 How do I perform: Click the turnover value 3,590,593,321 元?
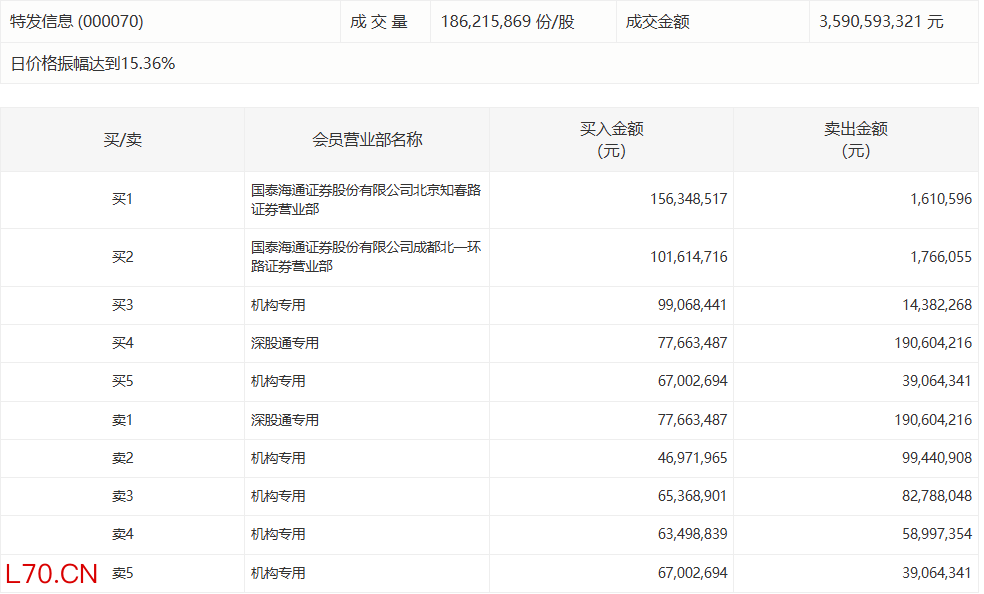click(880, 21)
